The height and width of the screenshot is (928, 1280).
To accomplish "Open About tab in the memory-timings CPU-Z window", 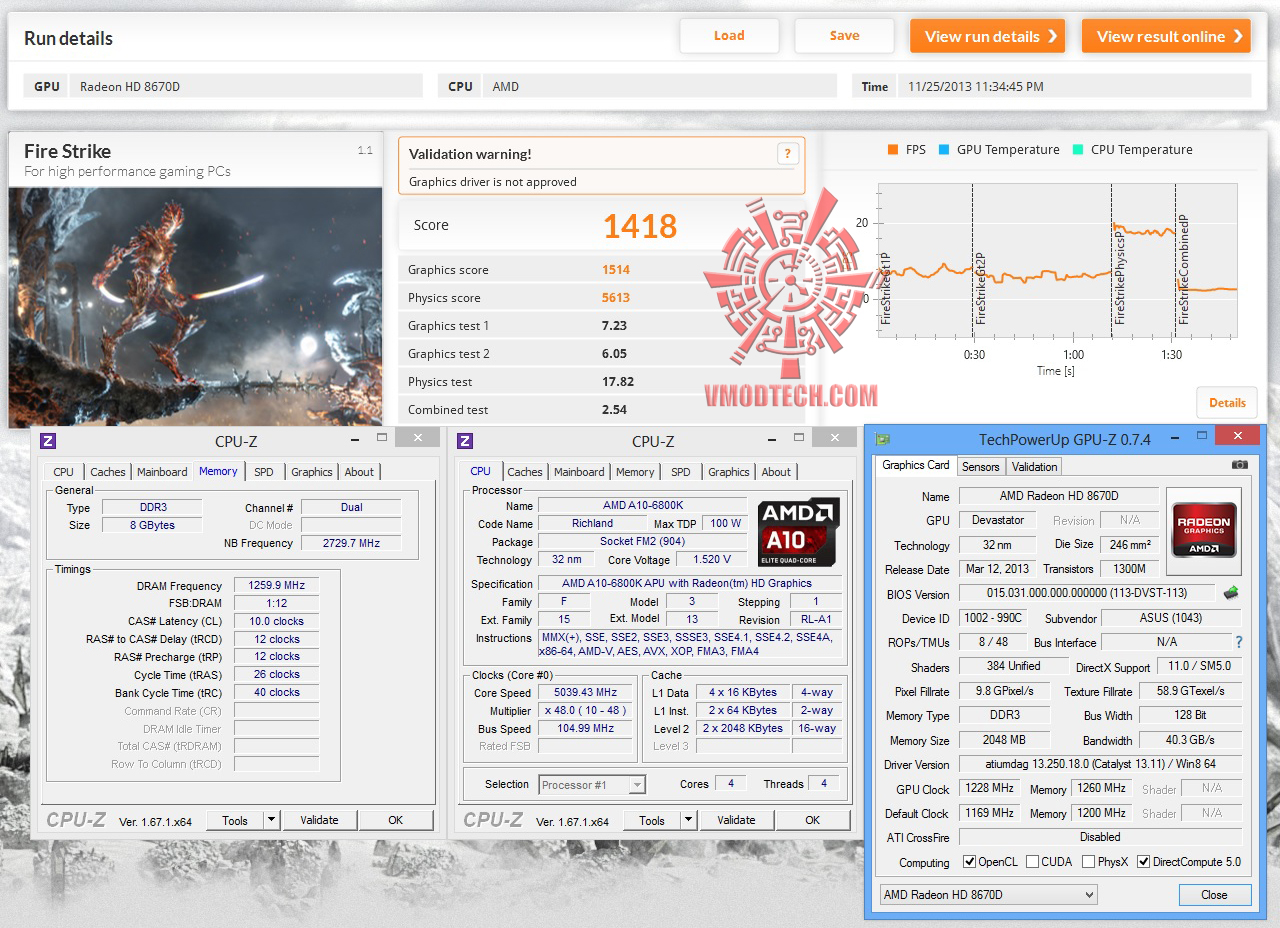I will pyautogui.click(x=359, y=472).
